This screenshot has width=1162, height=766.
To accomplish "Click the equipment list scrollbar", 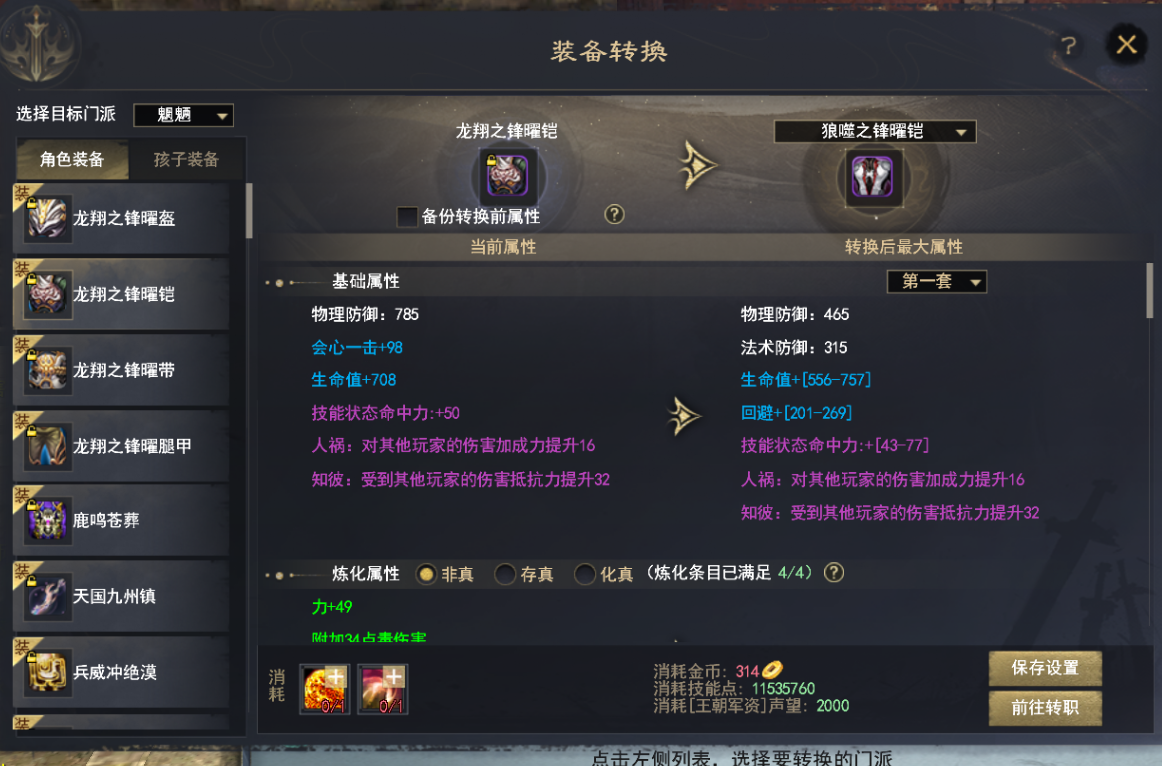I will [249, 211].
